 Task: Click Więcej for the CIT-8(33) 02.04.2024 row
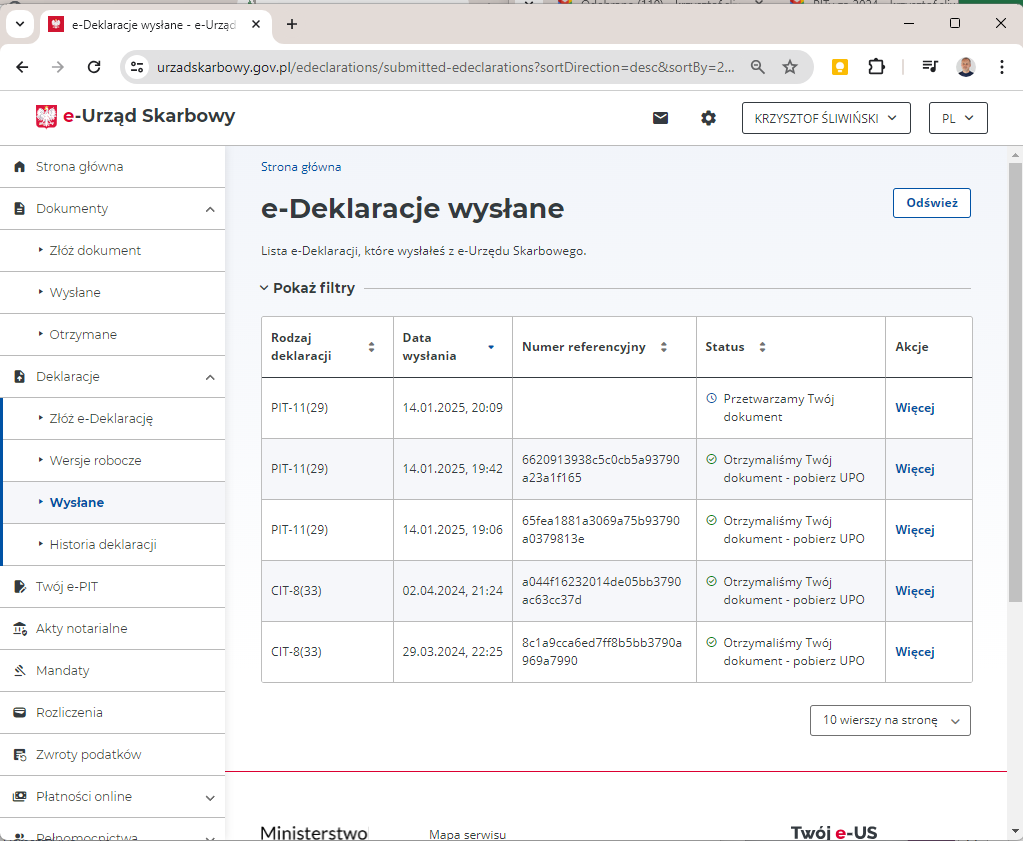coord(914,591)
